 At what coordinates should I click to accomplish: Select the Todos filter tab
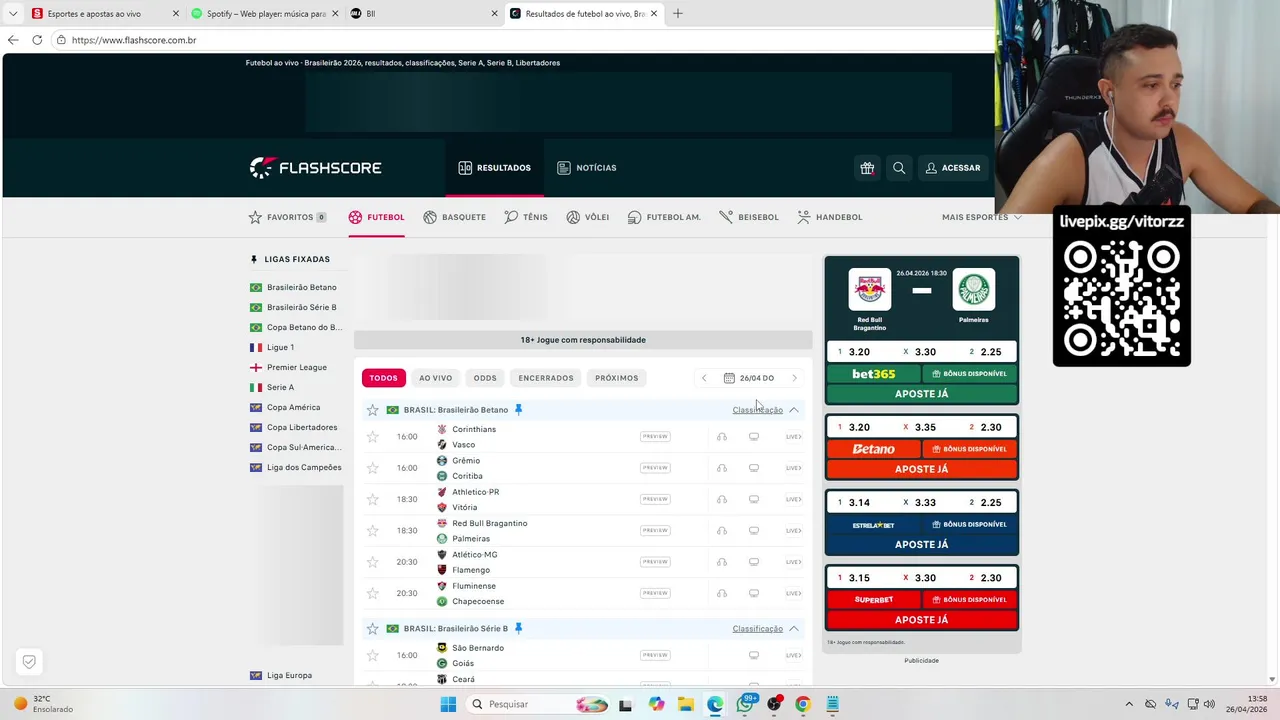pyautogui.click(x=384, y=378)
